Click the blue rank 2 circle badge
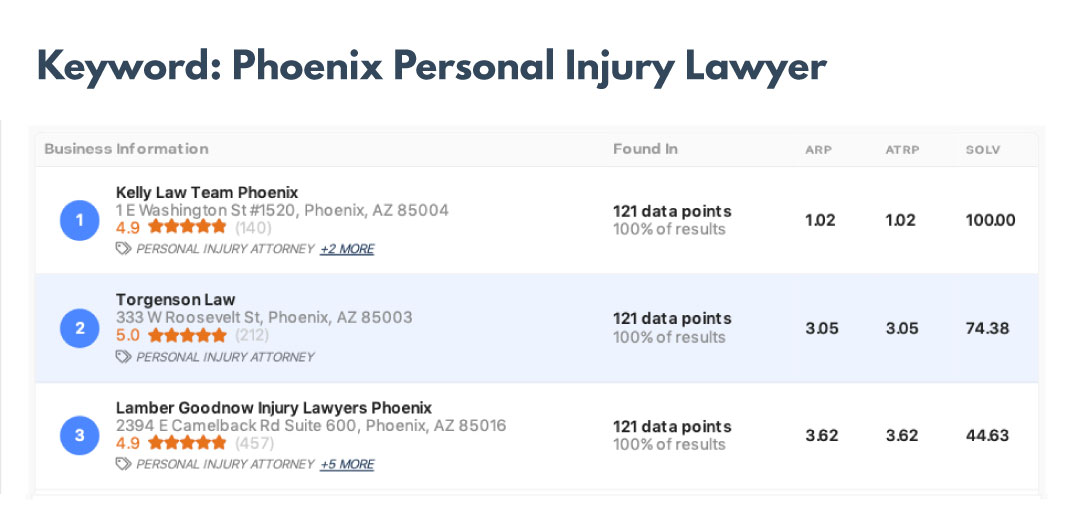The width and height of the screenshot is (1080, 520). click(80, 328)
